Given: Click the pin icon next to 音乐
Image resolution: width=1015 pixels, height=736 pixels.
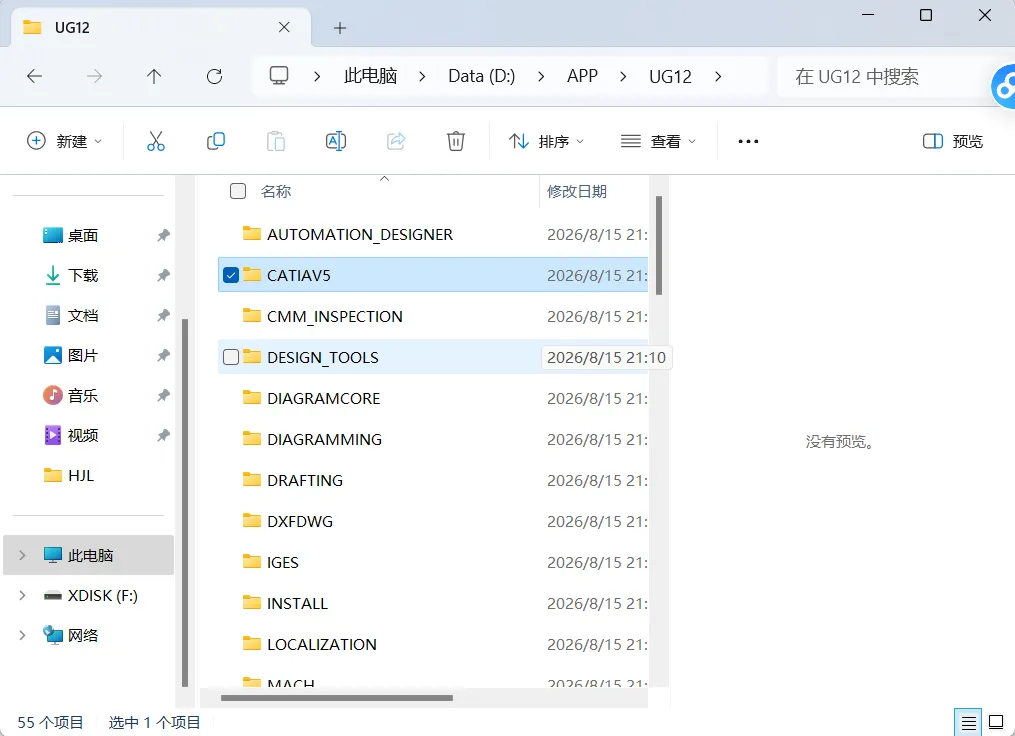Looking at the screenshot, I should tap(163, 396).
